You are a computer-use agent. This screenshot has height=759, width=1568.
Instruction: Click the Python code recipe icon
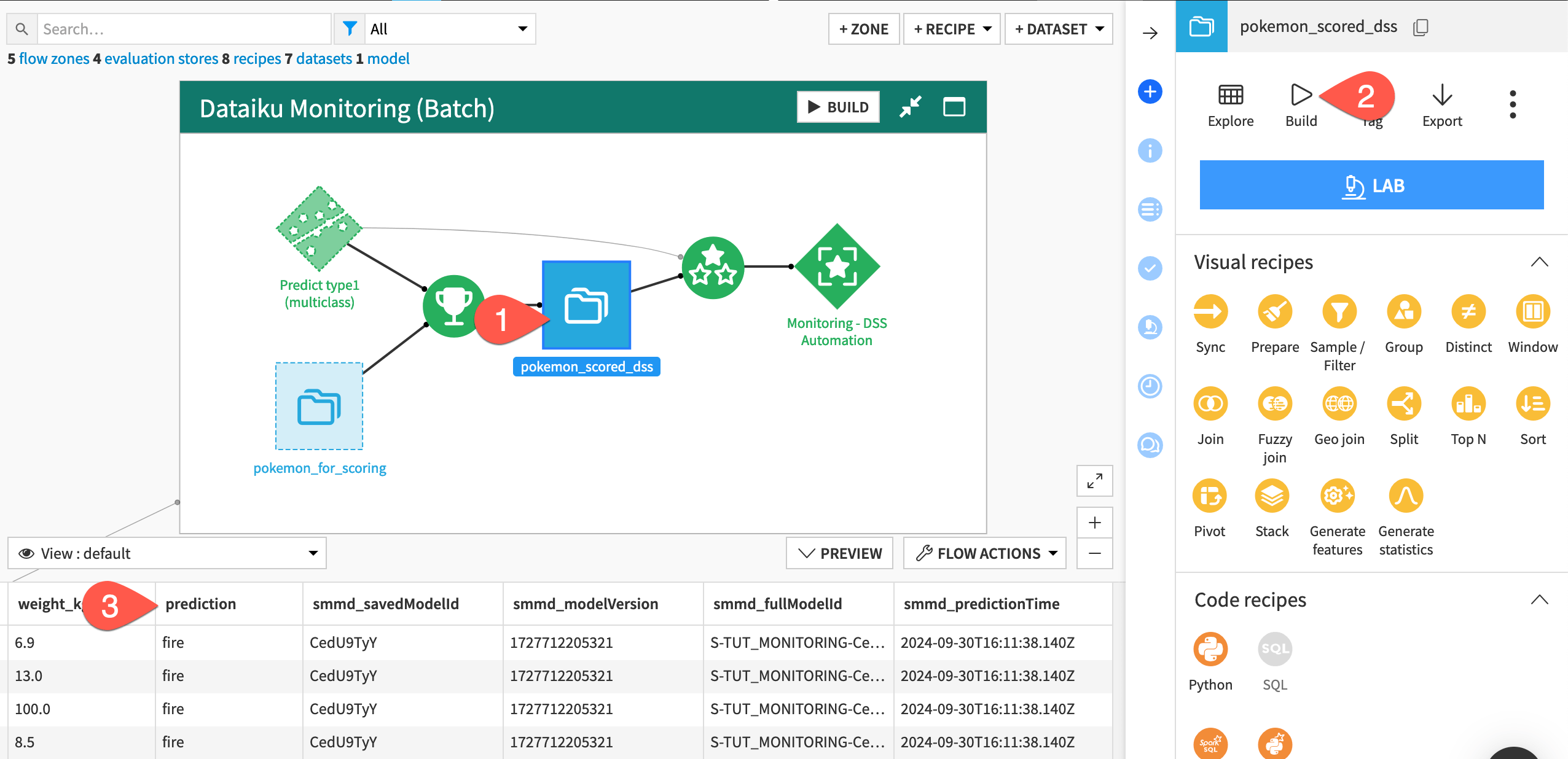click(x=1210, y=650)
